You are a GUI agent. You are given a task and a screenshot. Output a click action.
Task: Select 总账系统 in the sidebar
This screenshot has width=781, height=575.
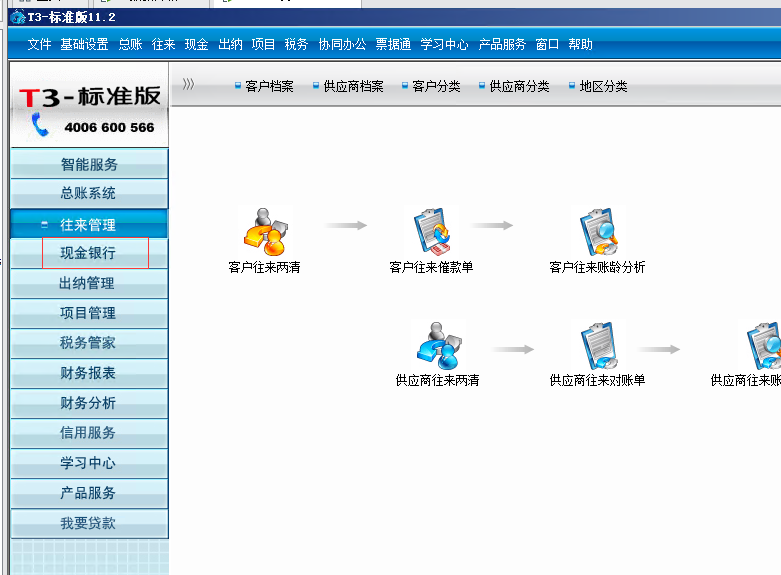[x=89, y=193]
